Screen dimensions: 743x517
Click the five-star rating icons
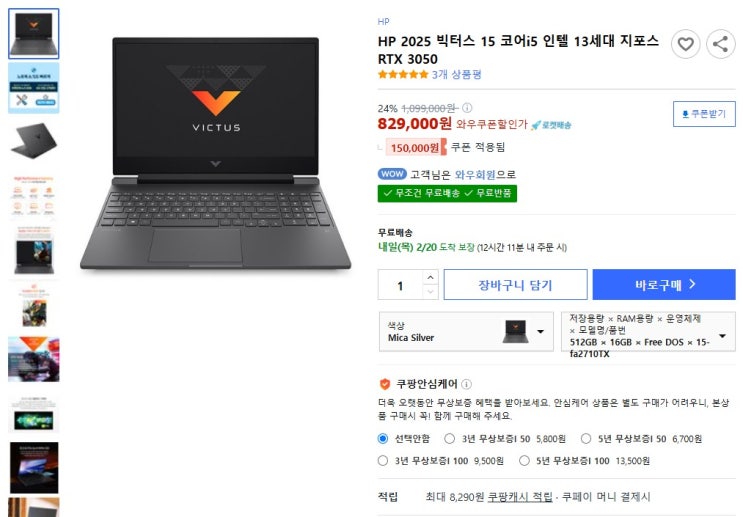tap(403, 74)
